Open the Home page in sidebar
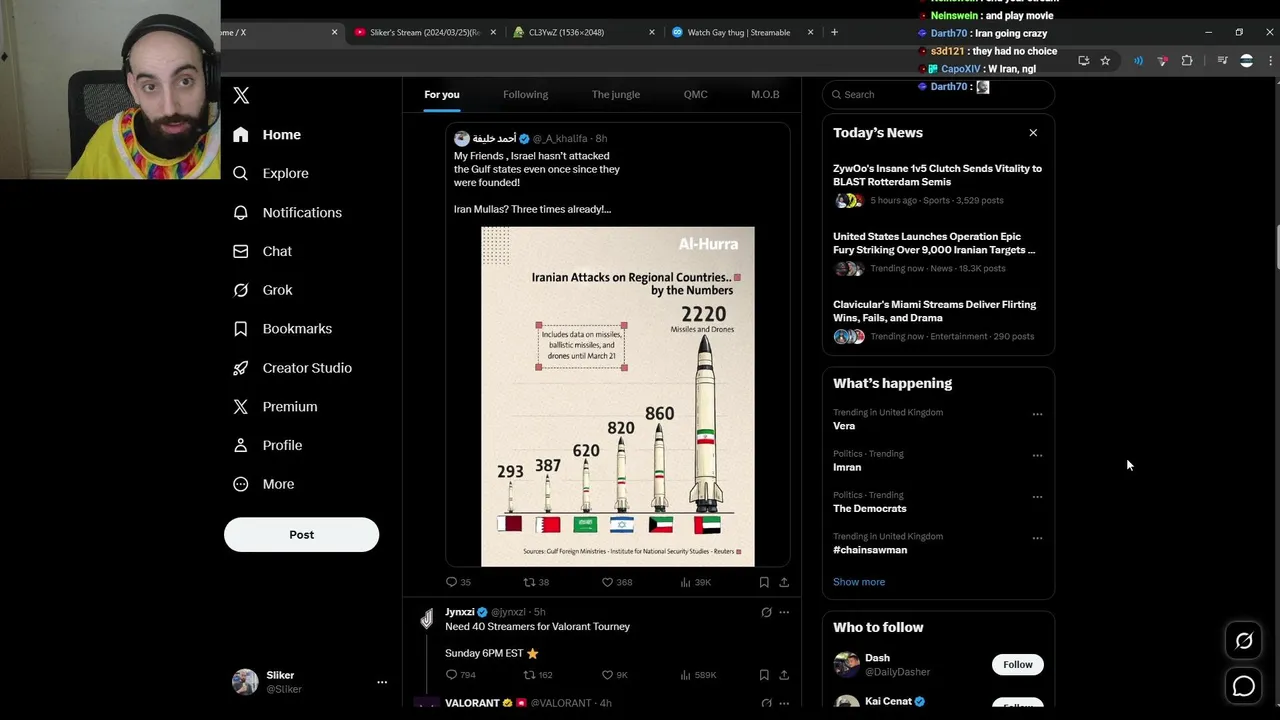The width and height of the screenshot is (1280, 720). click(267, 135)
